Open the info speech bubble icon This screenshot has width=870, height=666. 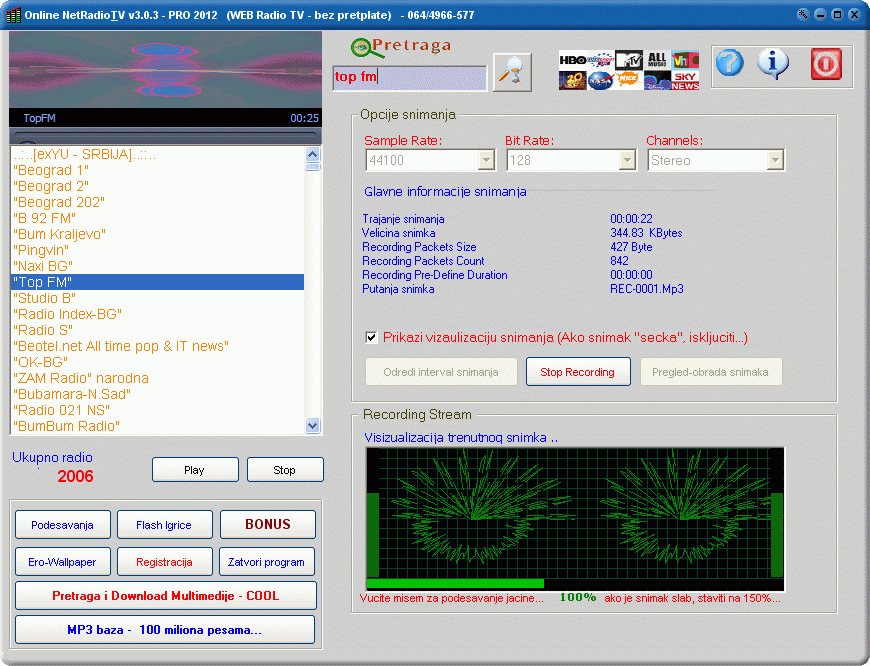(x=773, y=63)
